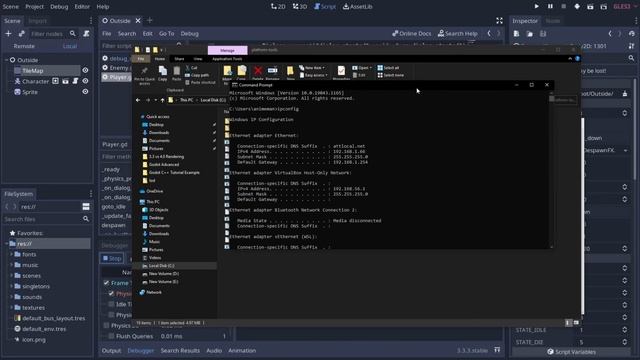Toggle Sprite node visibility

[85, 91]
